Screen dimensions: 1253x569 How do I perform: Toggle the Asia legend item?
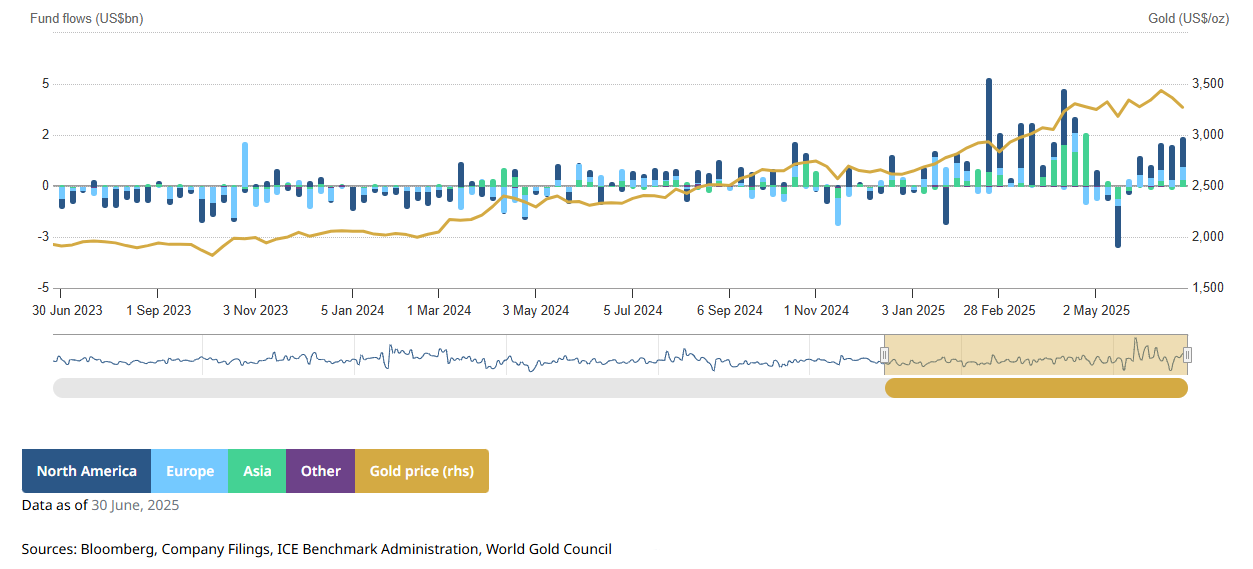pos(257,471)
